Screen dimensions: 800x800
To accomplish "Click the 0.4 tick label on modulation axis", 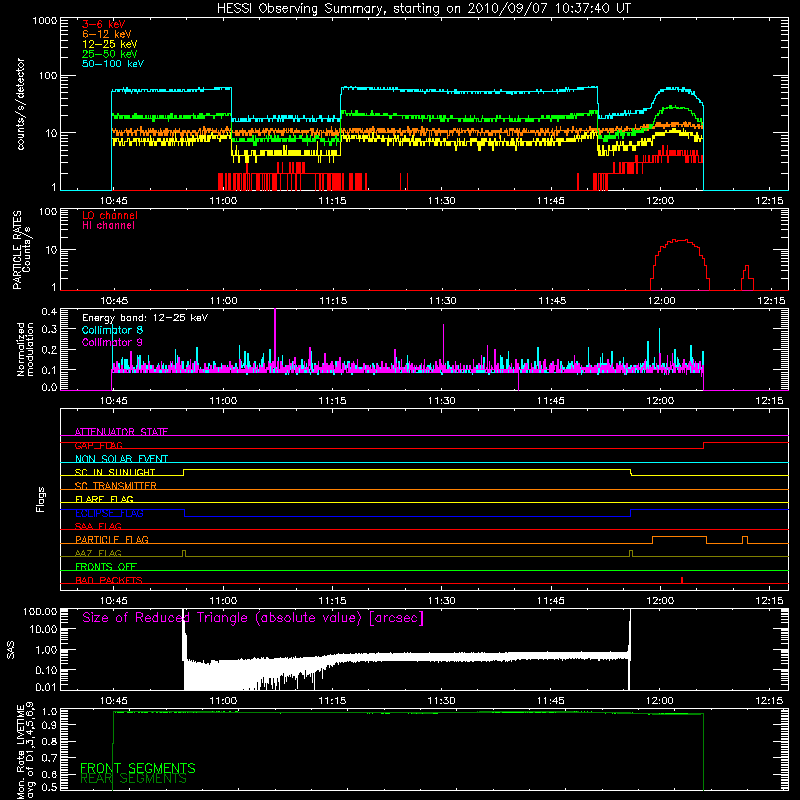I will (49, 312).
